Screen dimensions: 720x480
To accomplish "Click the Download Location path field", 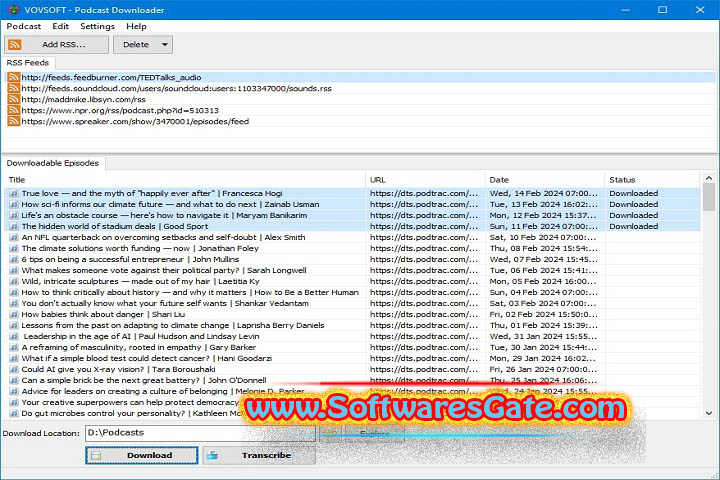I will pyautogui.click(x=200, y=433).
